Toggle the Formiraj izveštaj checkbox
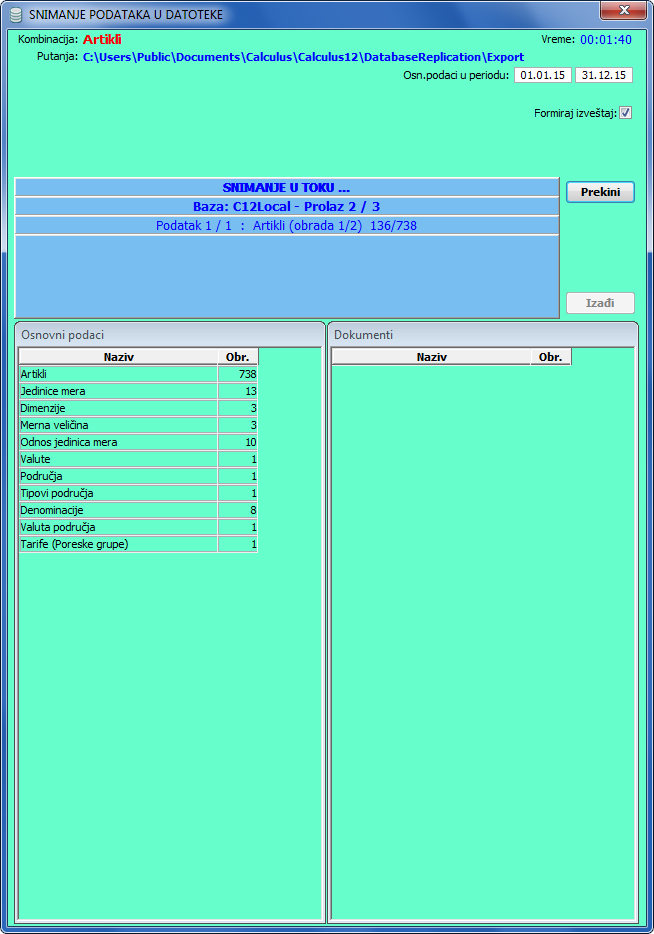Screen dimensions: 654x934 [x=626, y=113]
